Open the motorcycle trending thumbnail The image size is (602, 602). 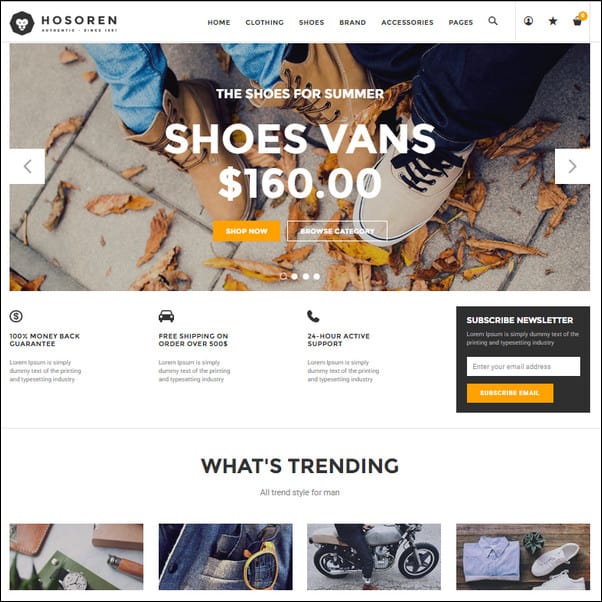point(374,557)
